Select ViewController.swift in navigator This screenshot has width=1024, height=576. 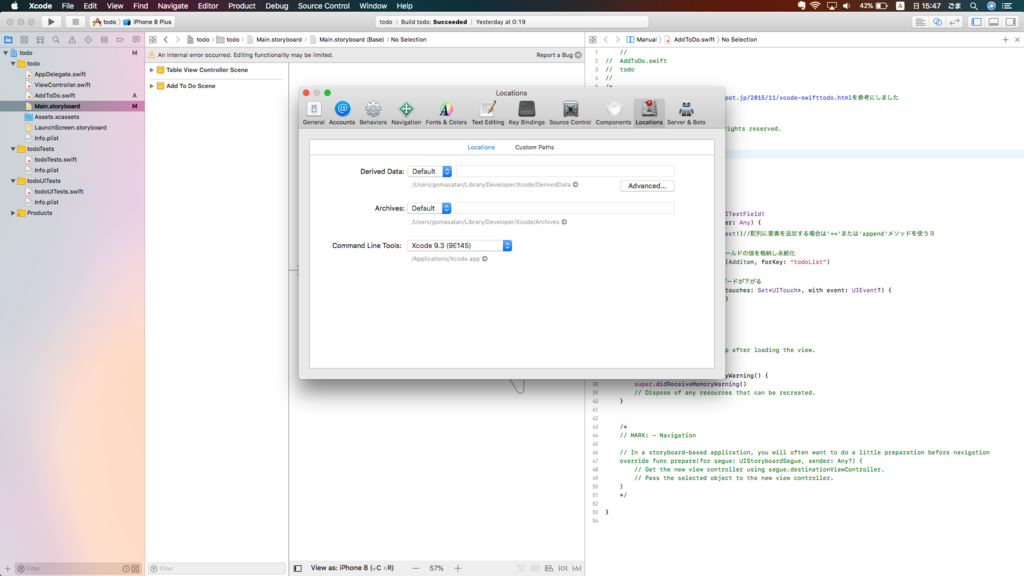point(62,85)
